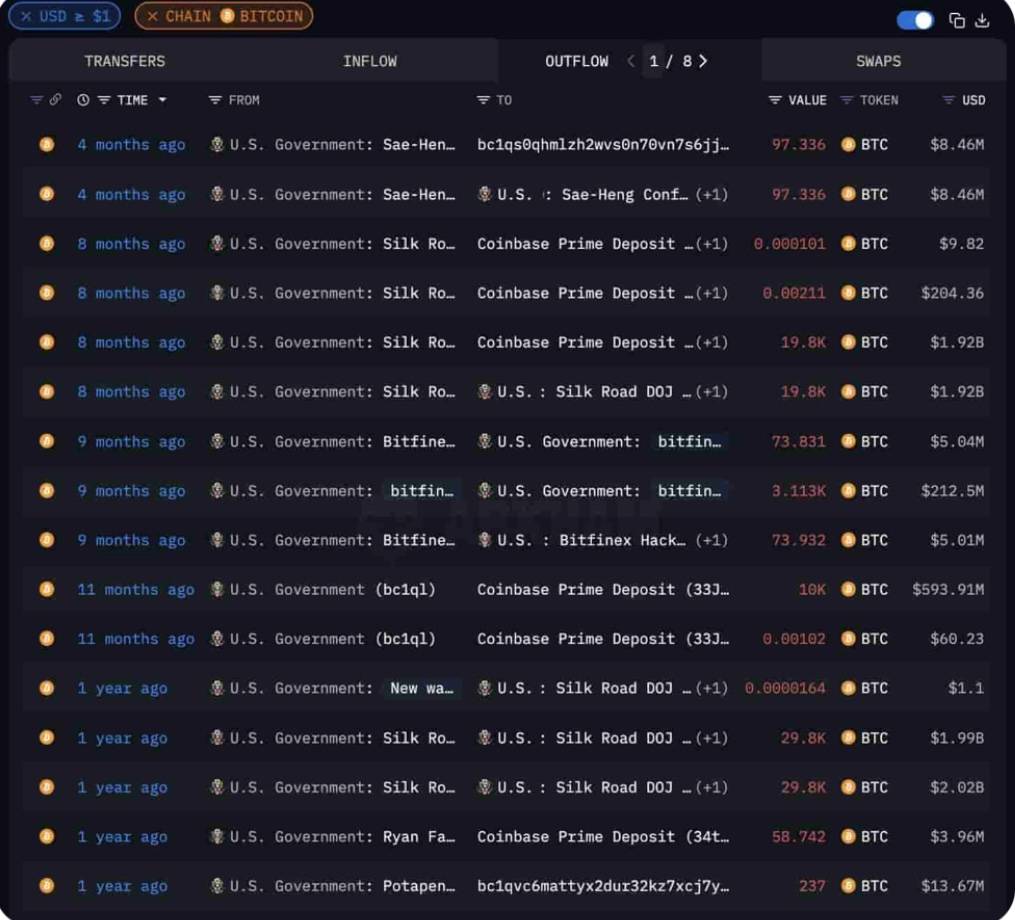1015x920 pixels.
Task: Click the clock icon in the TIME header
Action: (83, 100)
